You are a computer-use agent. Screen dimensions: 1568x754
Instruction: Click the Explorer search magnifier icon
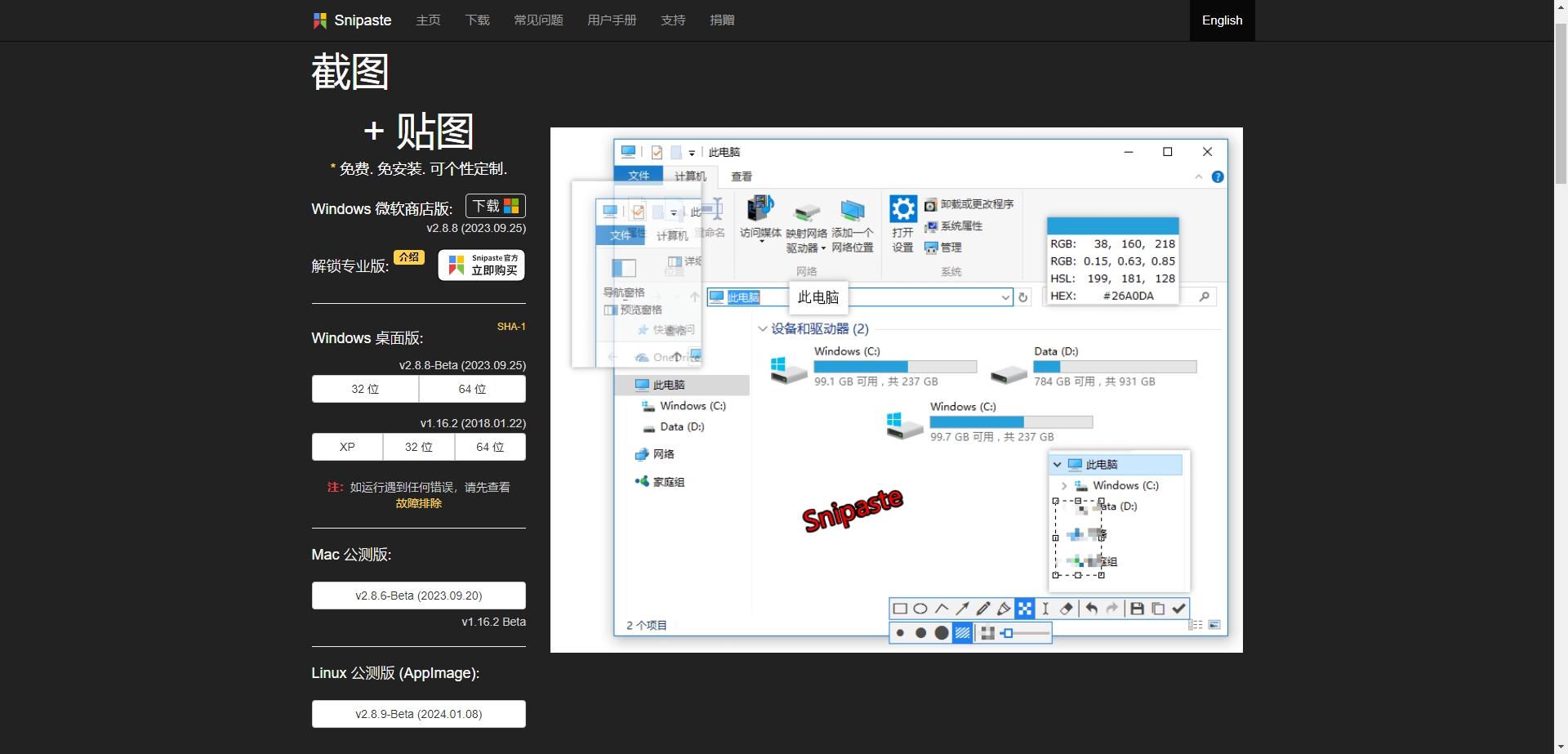click(1205, 297)
